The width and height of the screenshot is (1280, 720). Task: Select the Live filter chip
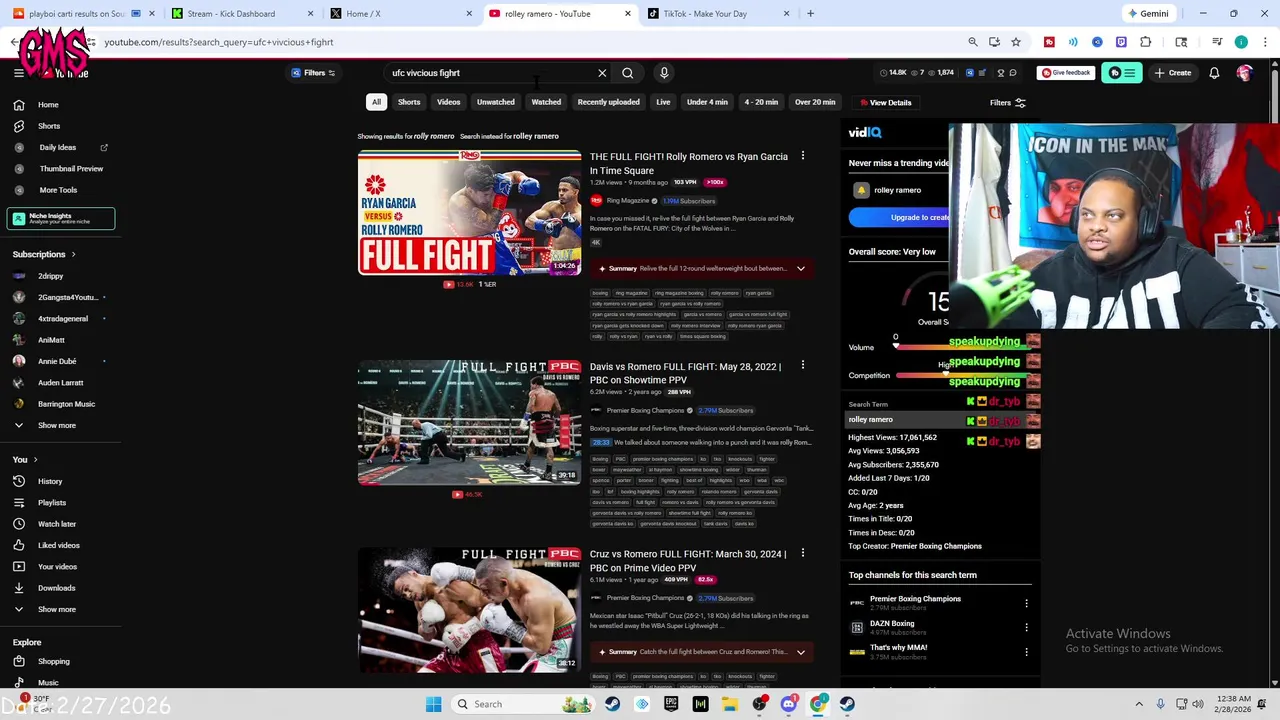(x=663, y=102)
